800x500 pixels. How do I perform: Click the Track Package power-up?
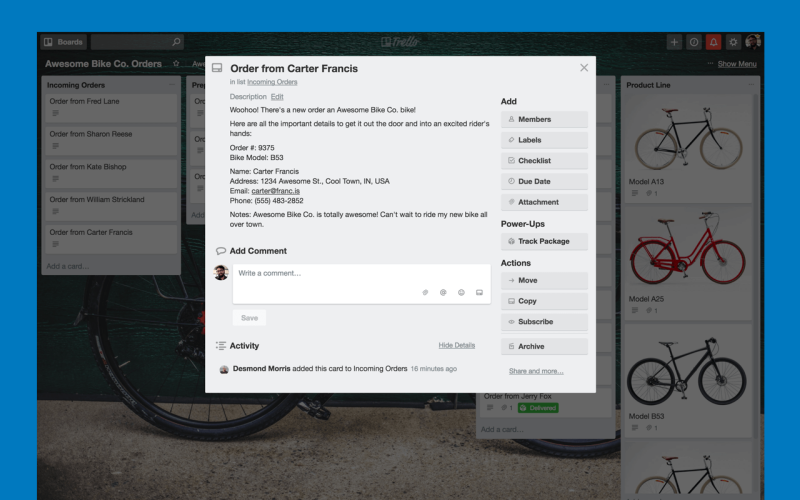544,241
